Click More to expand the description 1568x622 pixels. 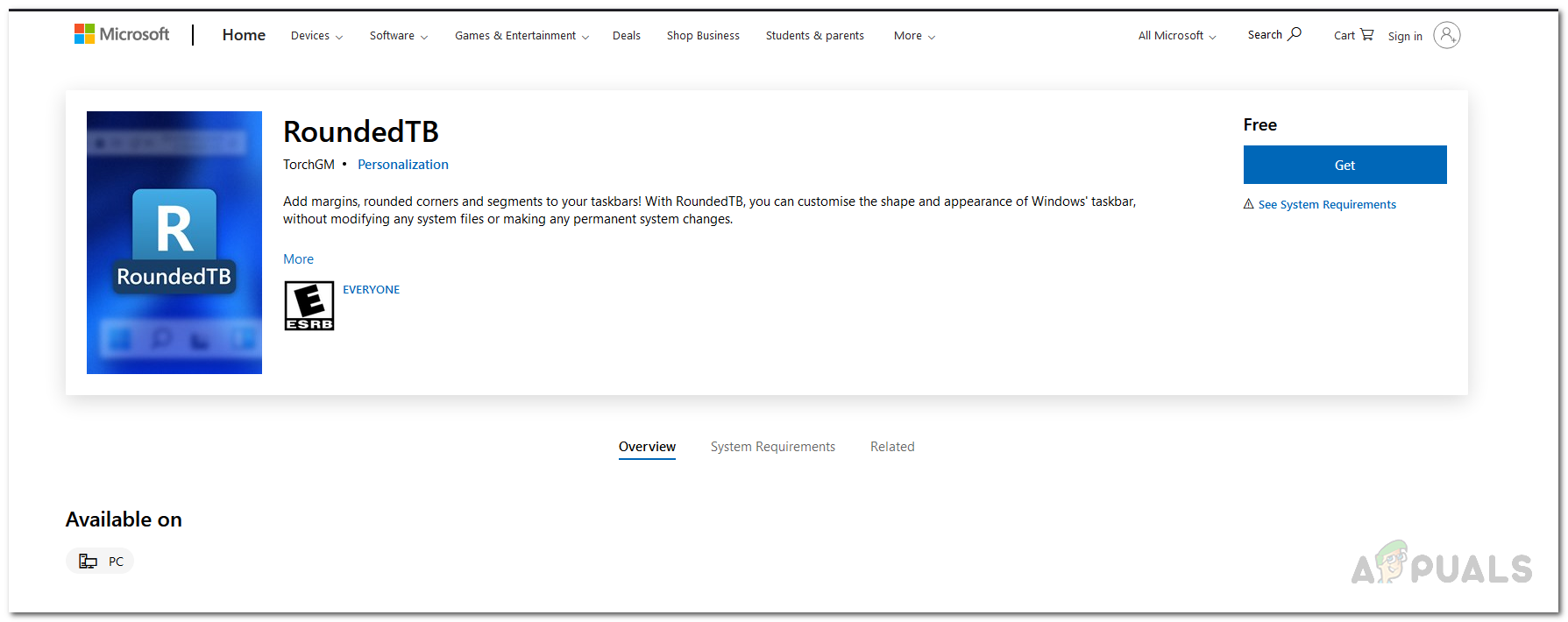click(298, 259)
